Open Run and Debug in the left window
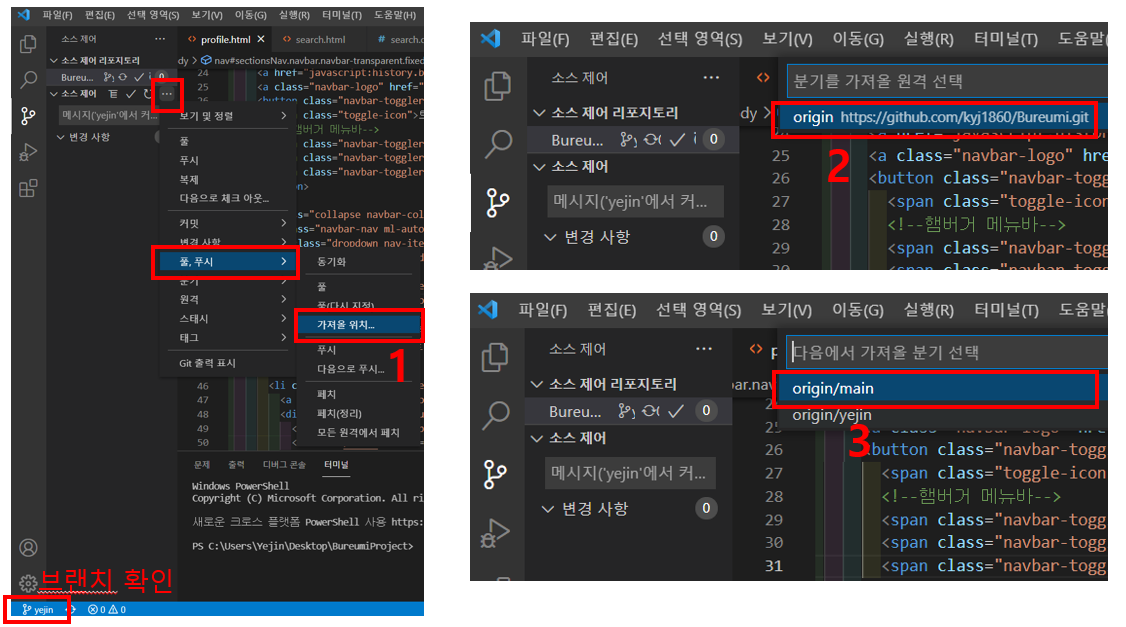Screen dimensions: 1126x627 (x=28, y=152)
